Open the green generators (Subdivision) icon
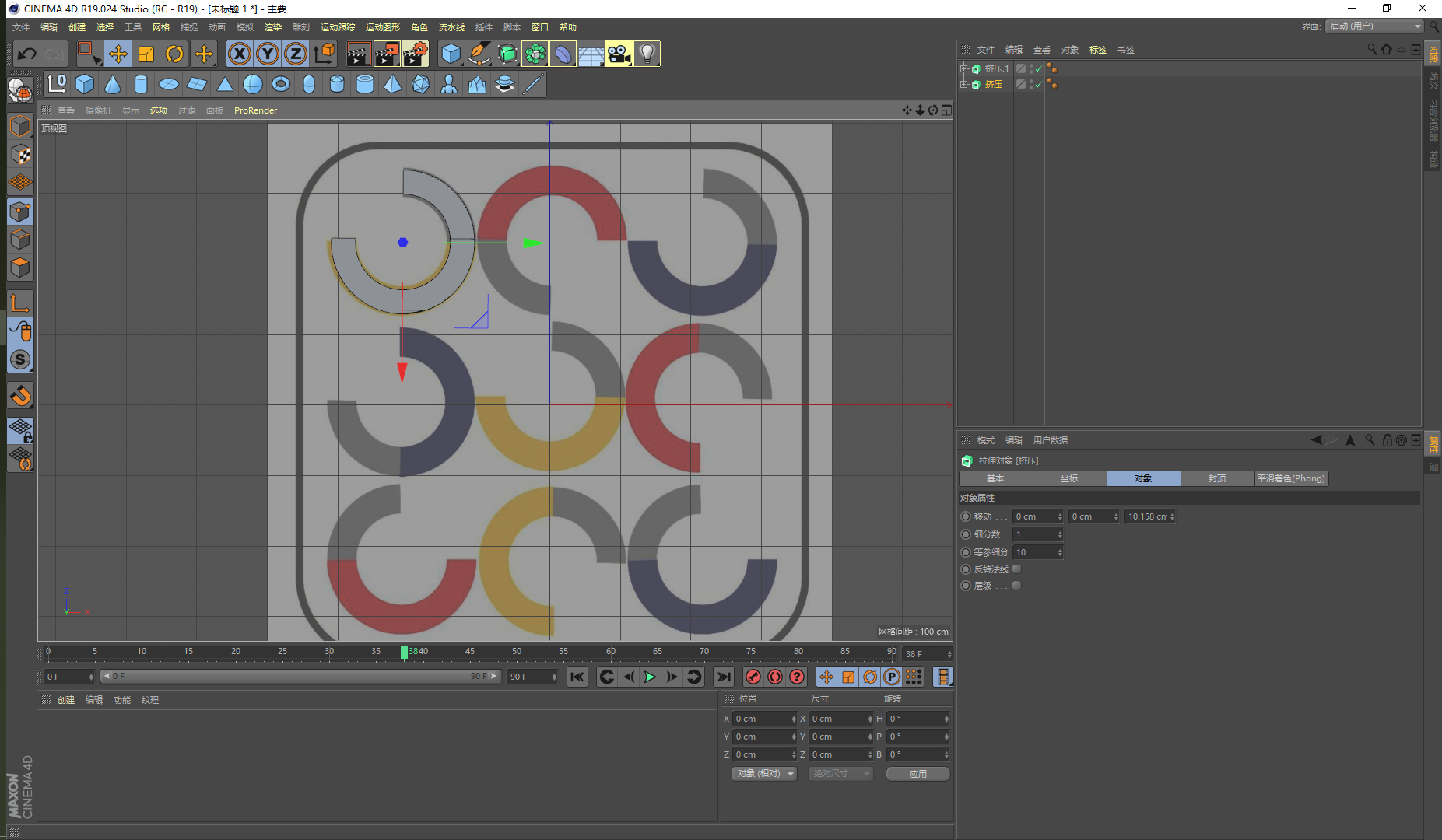The height and width of the screenshot is (840, 1442). (507, 54)
